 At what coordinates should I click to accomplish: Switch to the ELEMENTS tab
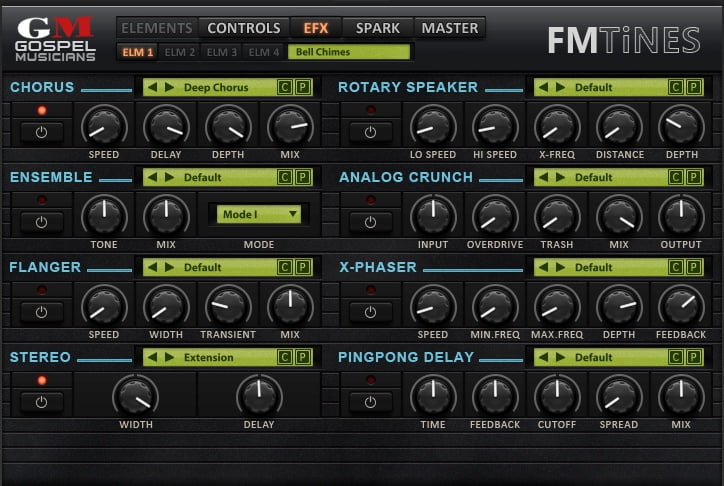(157, 28)
